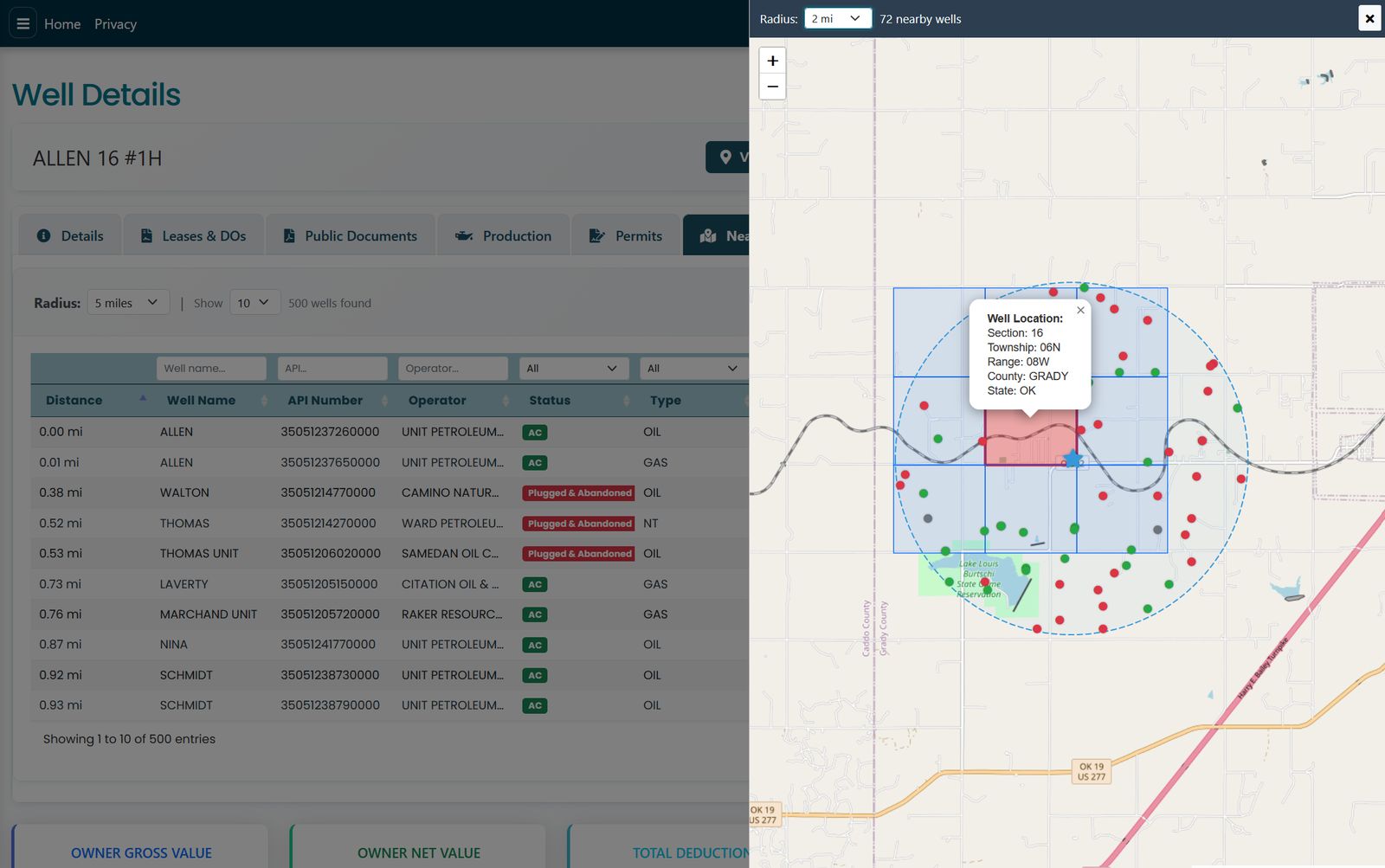Focus the Operator filter field
1385x868 pixels.
pos(453,368)
